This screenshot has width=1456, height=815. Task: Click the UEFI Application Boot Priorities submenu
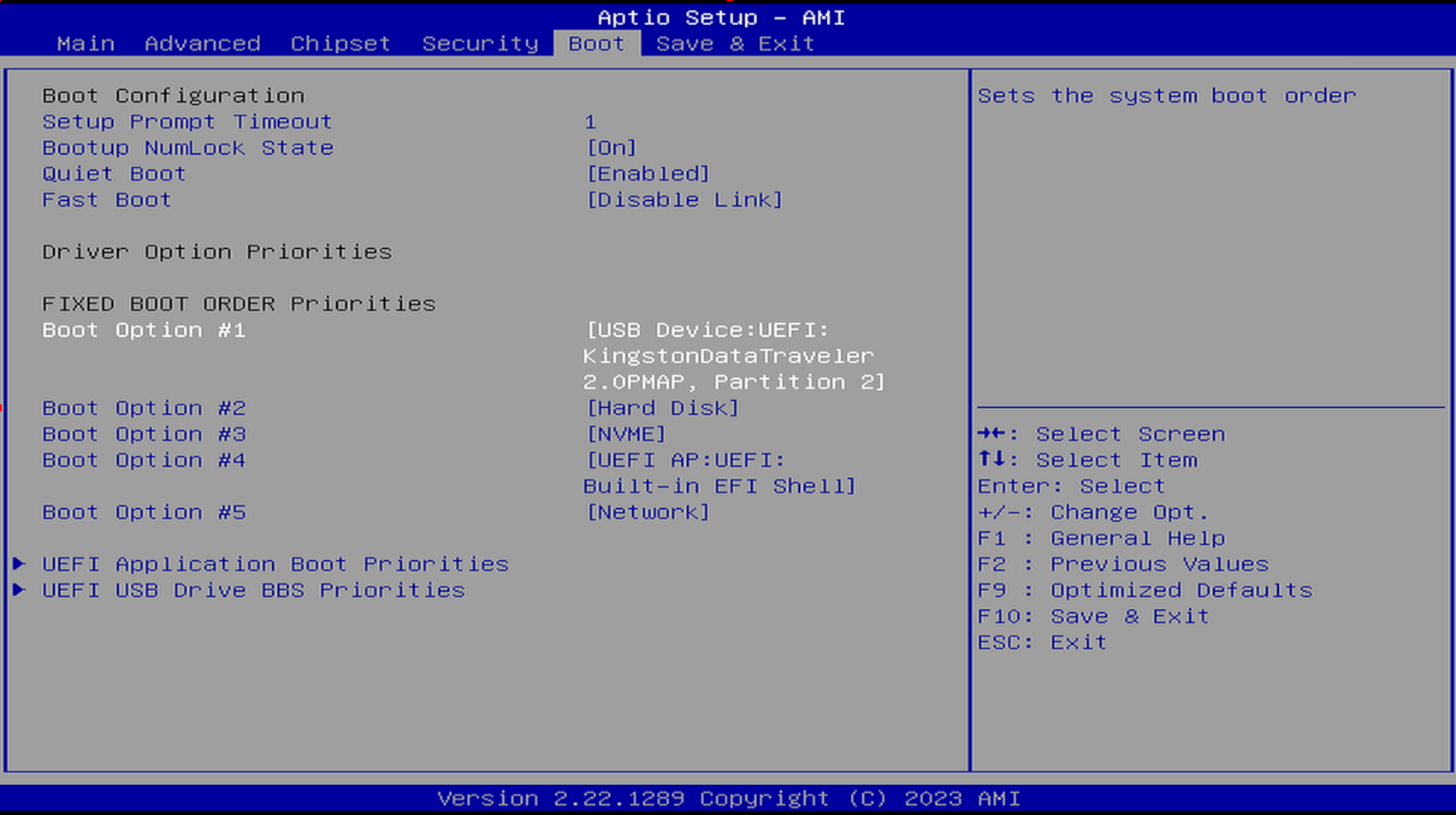pyautogui.click(x=275, y=564)
